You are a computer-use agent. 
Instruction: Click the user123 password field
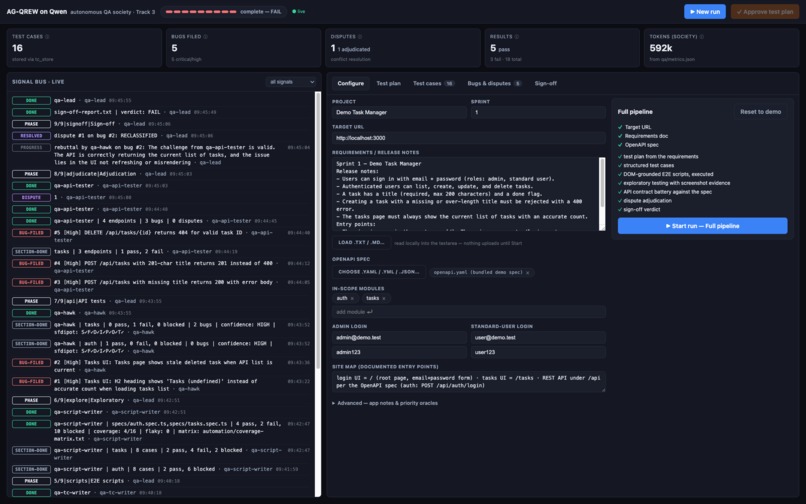click(x=538, y=352)
